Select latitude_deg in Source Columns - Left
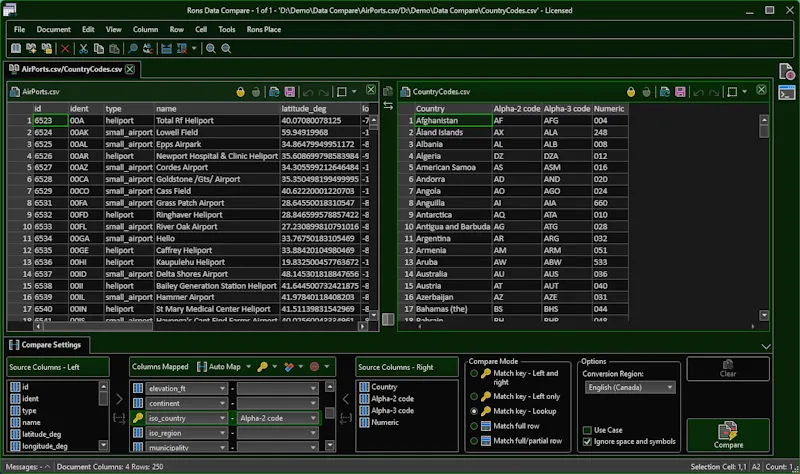The image size is (800, 474). coord(41,434)
